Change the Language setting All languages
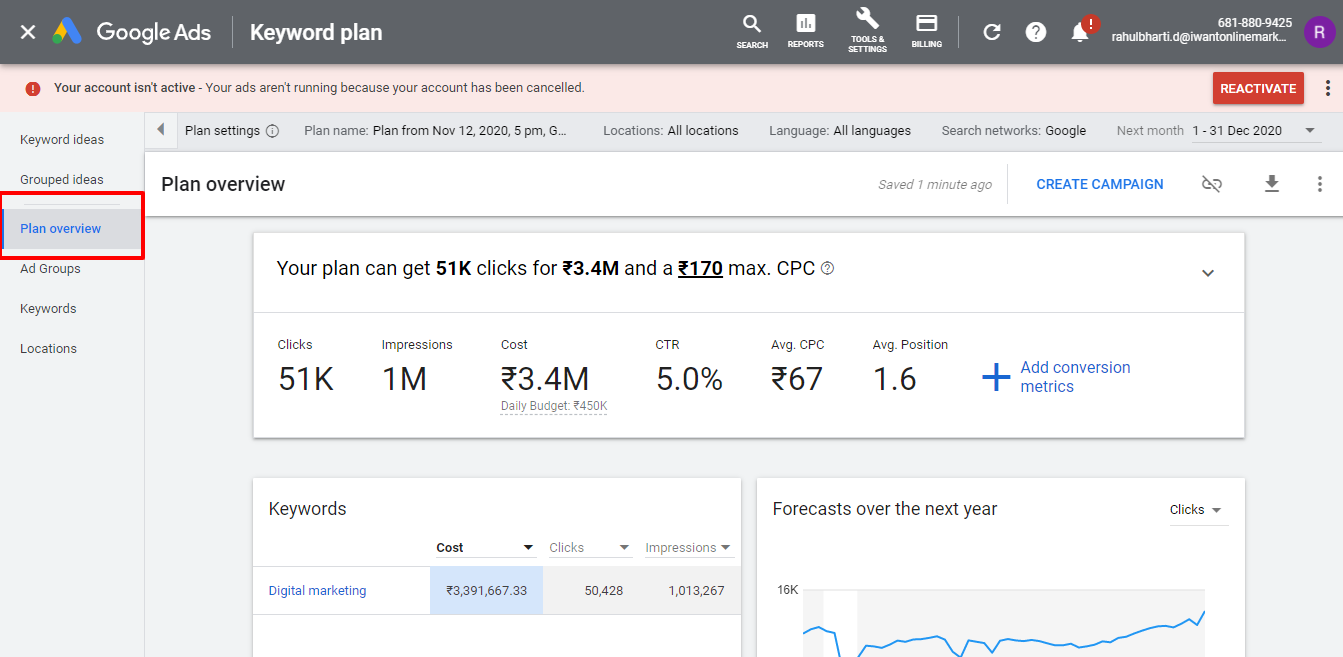The height and width of the screenshot is (657, 1343). [x=840, y=131]
